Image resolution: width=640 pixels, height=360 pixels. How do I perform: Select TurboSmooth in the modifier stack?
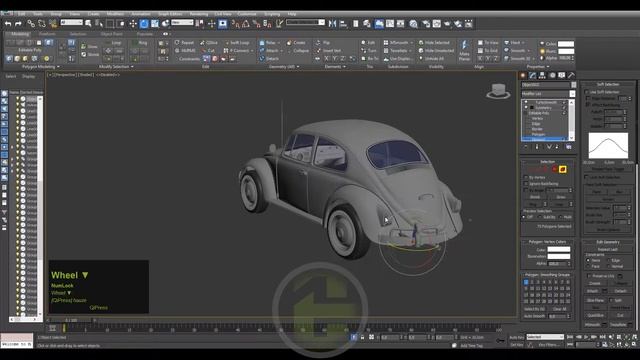pyautogui.click(x=546, y=102)
